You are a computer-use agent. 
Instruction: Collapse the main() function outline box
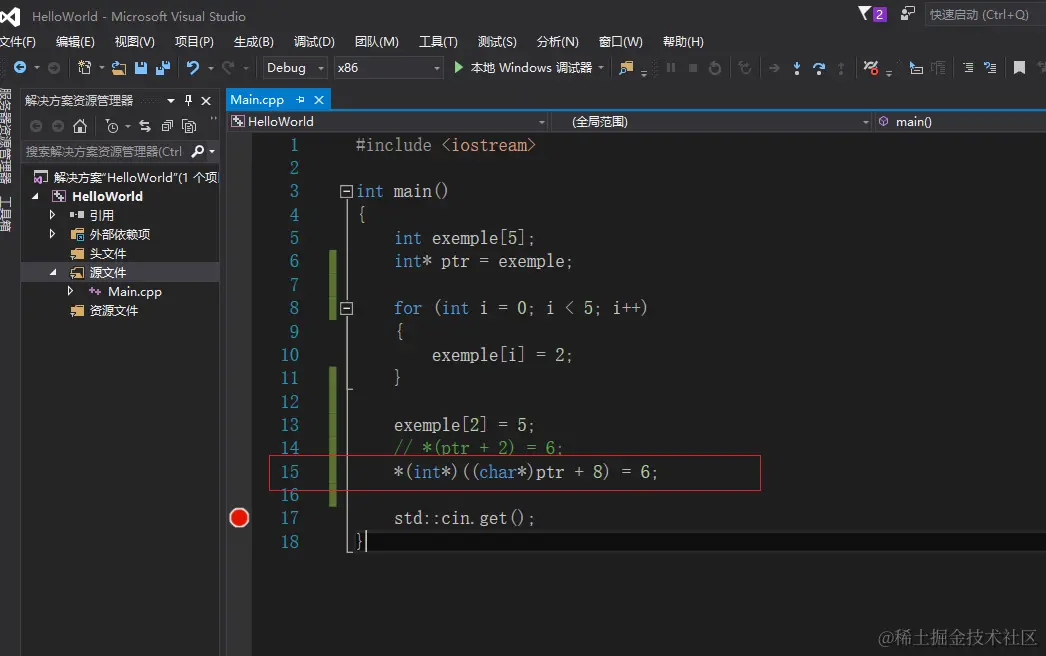tap(346, 192)
